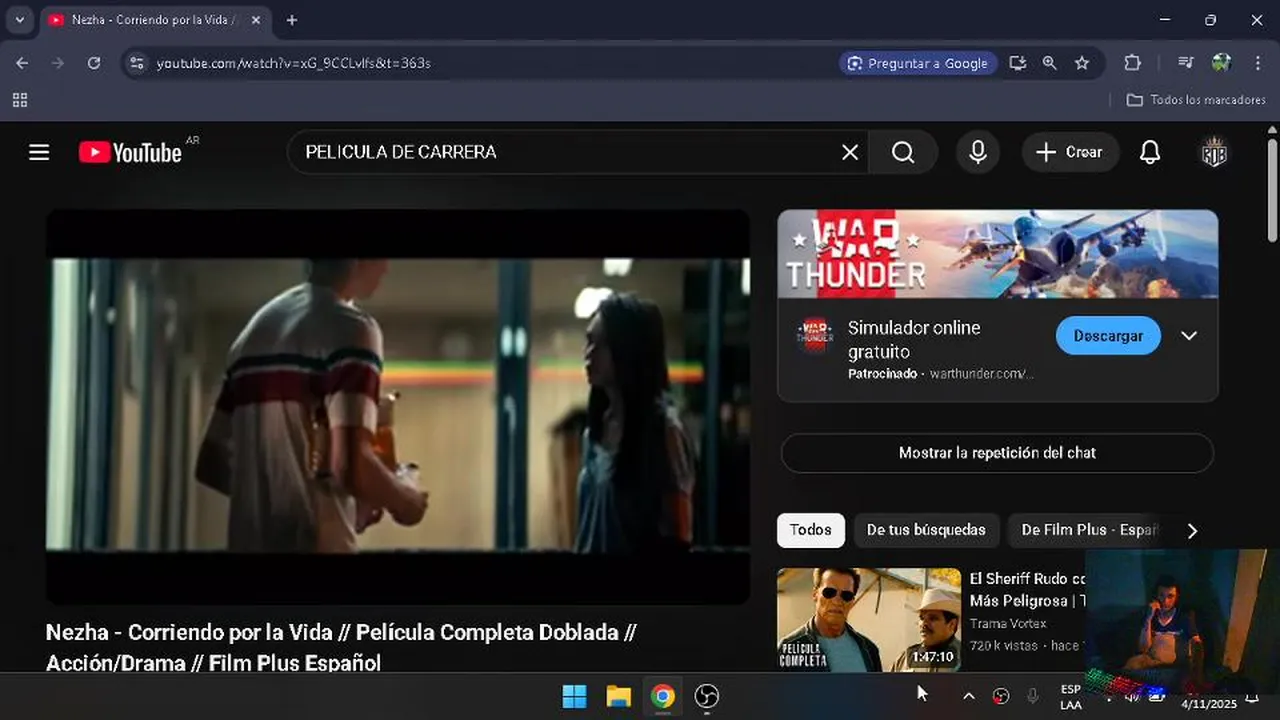Screen dimensions: 1280x720
Task: Select the De tus búsquedas chip
Action: tap(926, 530)
